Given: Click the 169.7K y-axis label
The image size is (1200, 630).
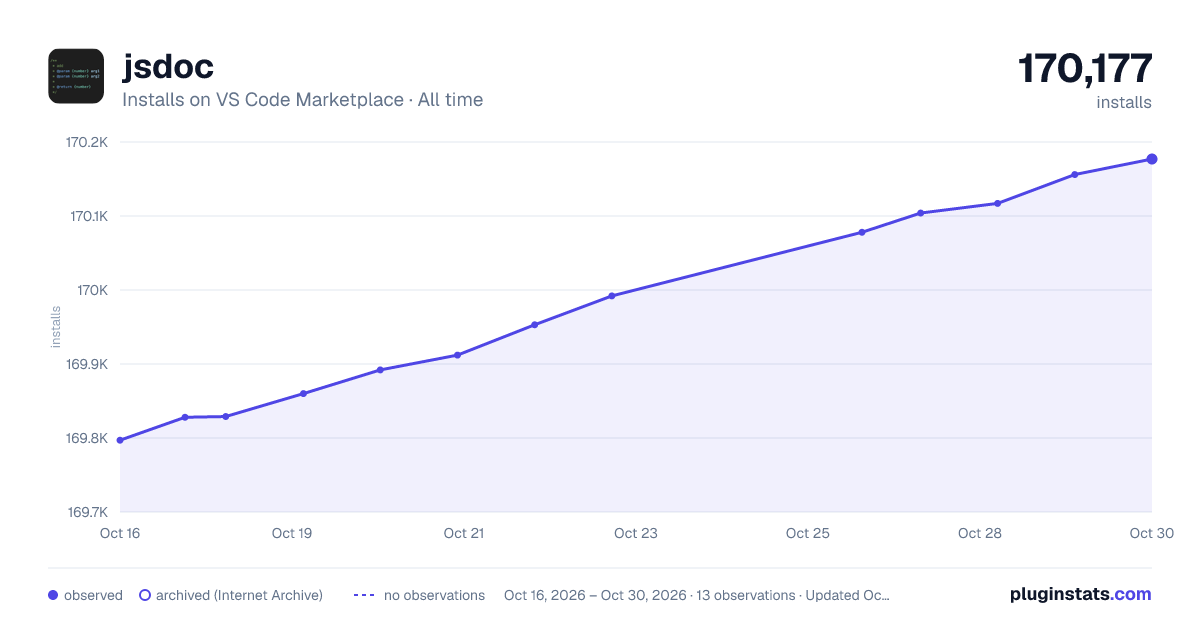Looking at the screenshot, I should coord(87,512).
